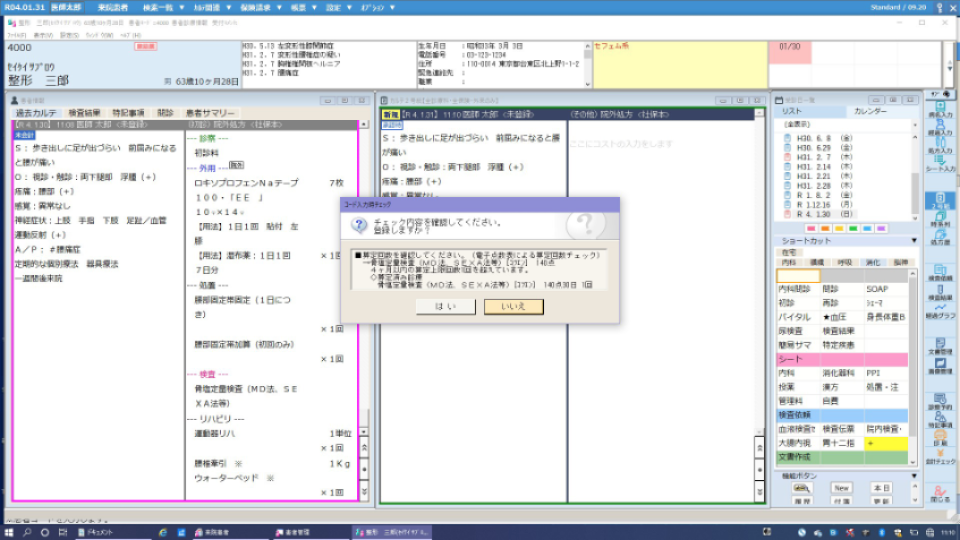The height and width of the screenshot is (540, 960).
Task: Open 処方入力 in the right sidebar
Action: [x=940, y=142]
